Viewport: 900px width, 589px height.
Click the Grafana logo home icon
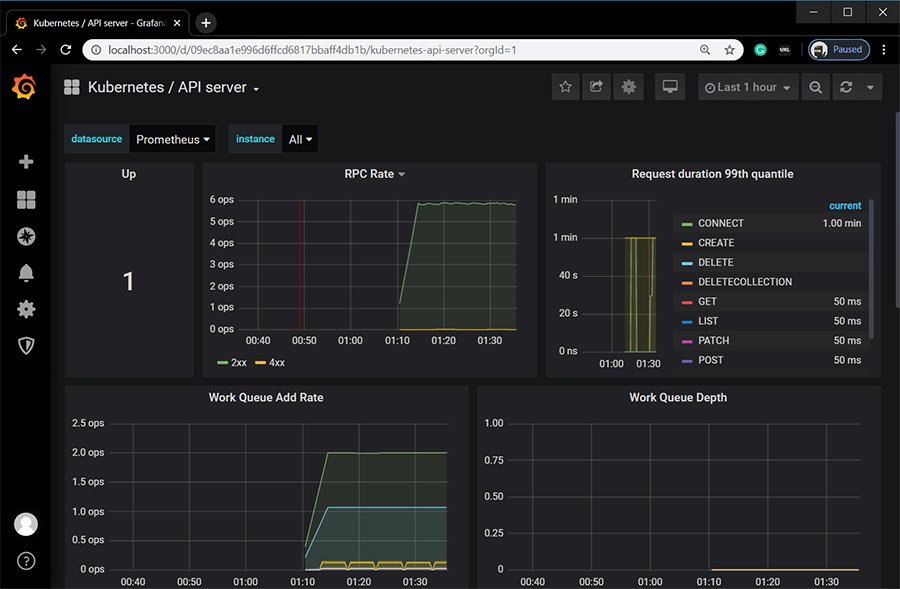tap(26, 88)
